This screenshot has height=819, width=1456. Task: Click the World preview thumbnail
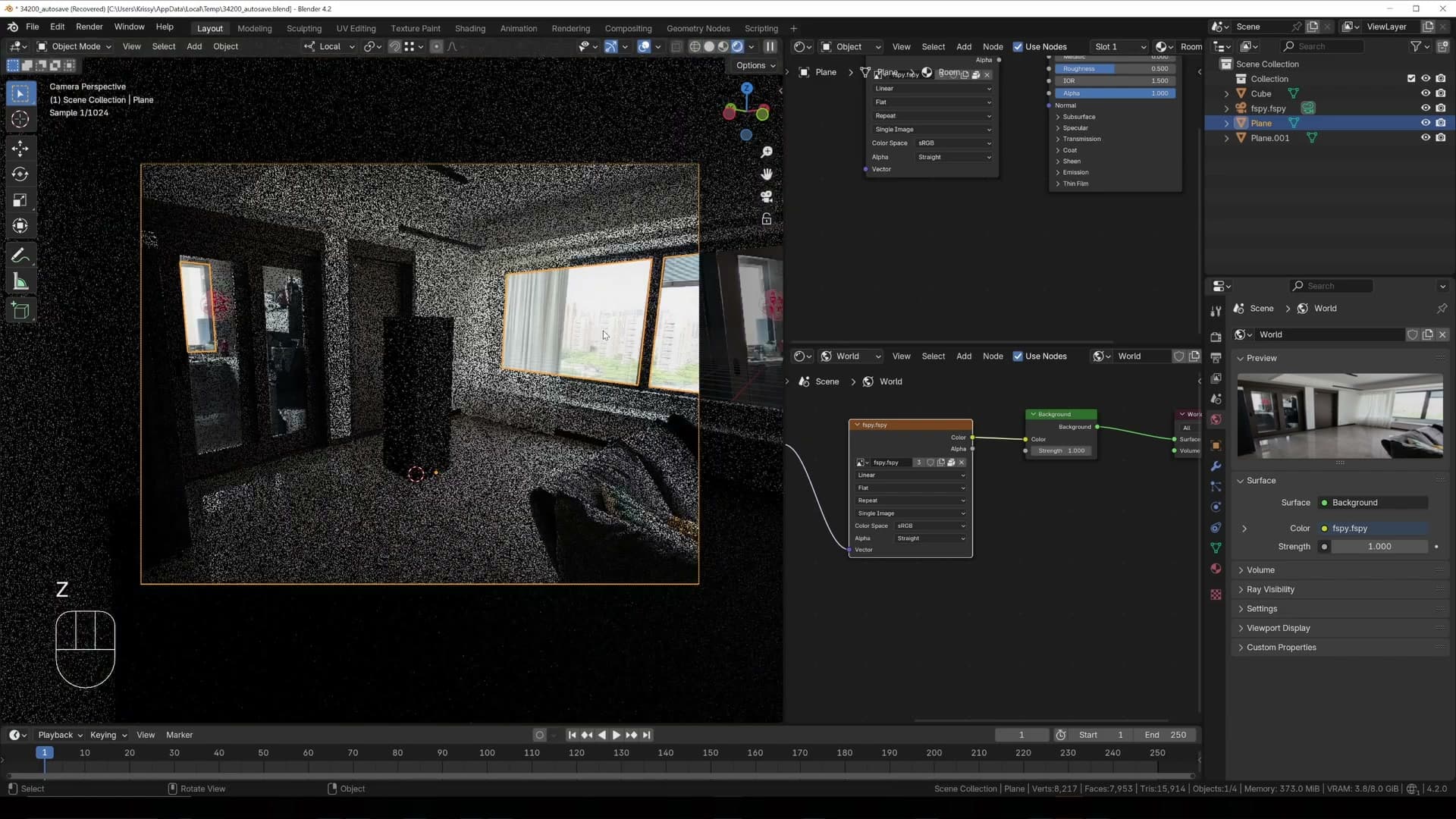pyautogui.click(x=1339, y=416)
